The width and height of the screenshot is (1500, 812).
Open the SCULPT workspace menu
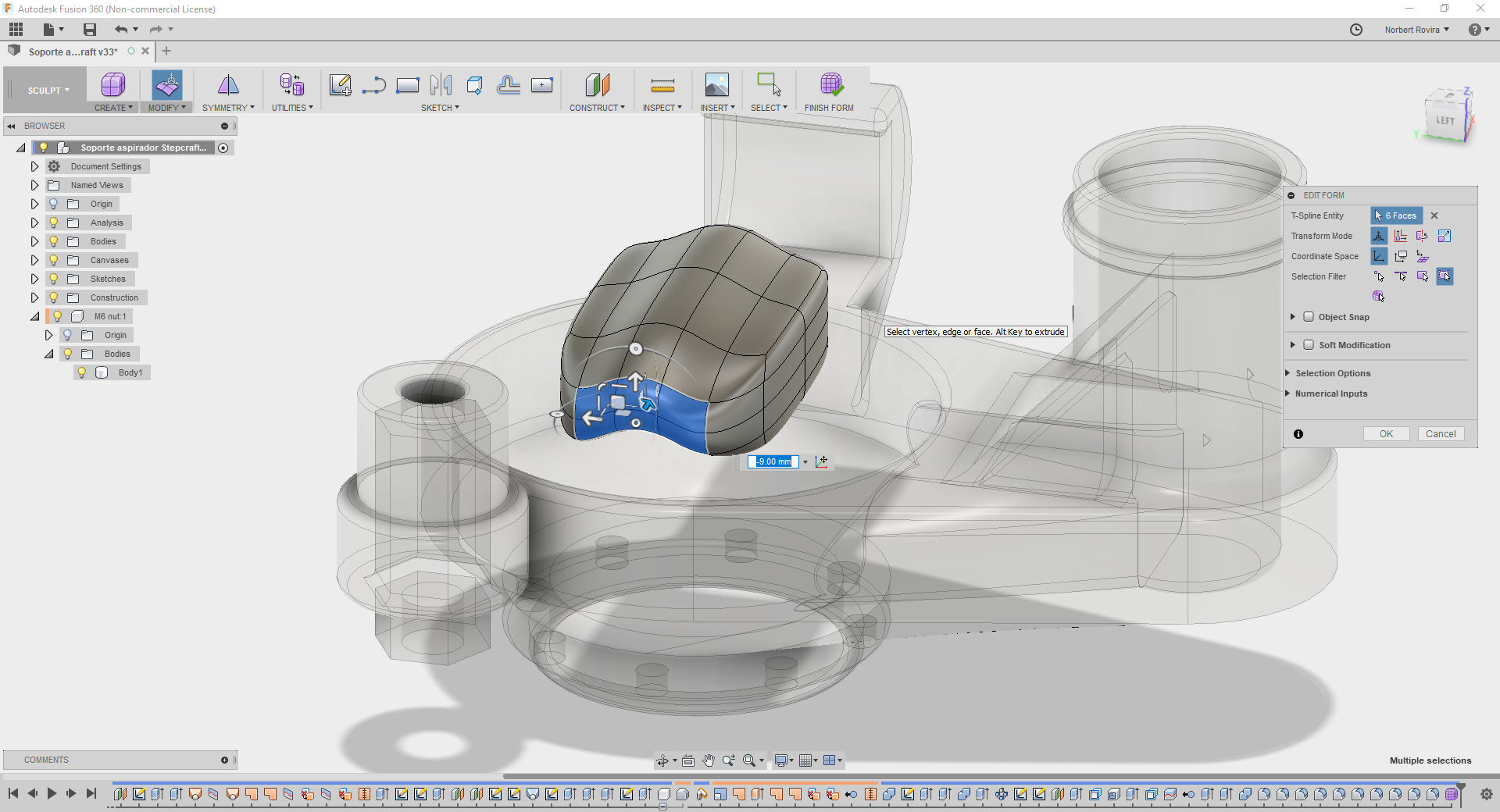click(48, 91)
